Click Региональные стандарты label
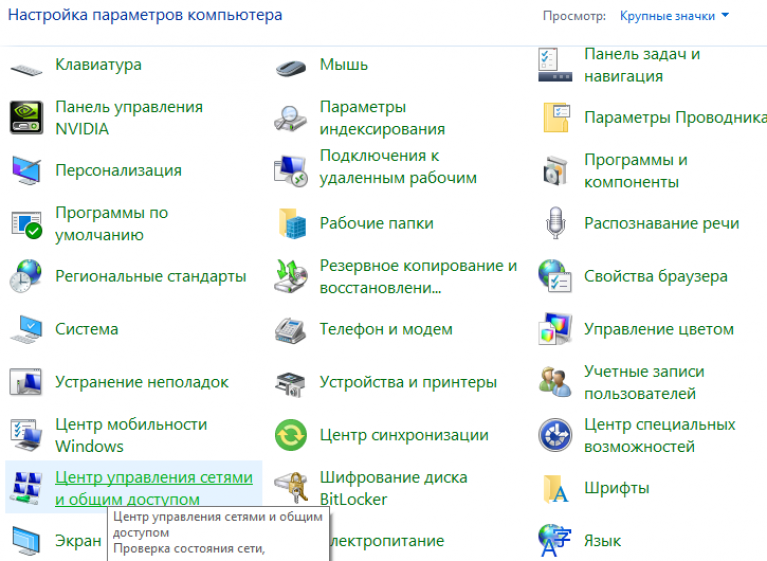 (150, 276)
